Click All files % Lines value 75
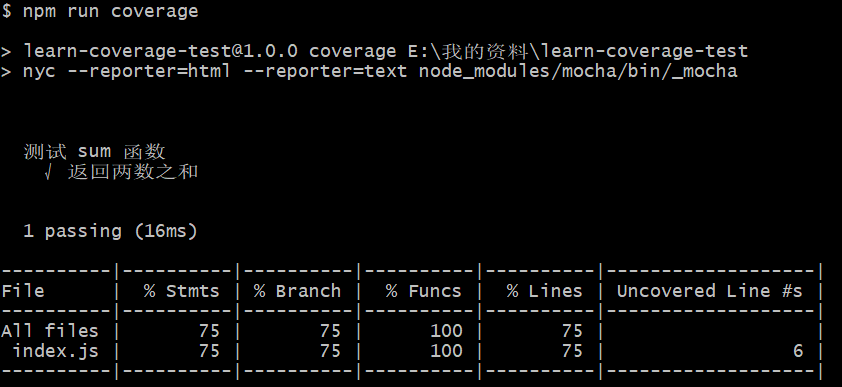The width and height of the screenshot is (842, 387). 572,331
